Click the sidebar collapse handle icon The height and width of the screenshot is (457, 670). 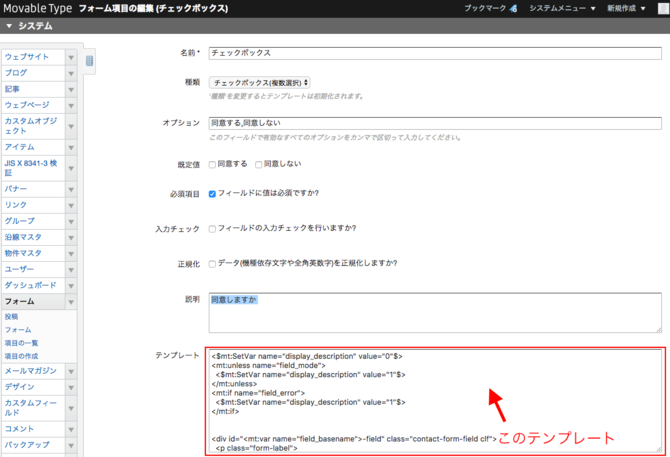[x=89, y=61]
